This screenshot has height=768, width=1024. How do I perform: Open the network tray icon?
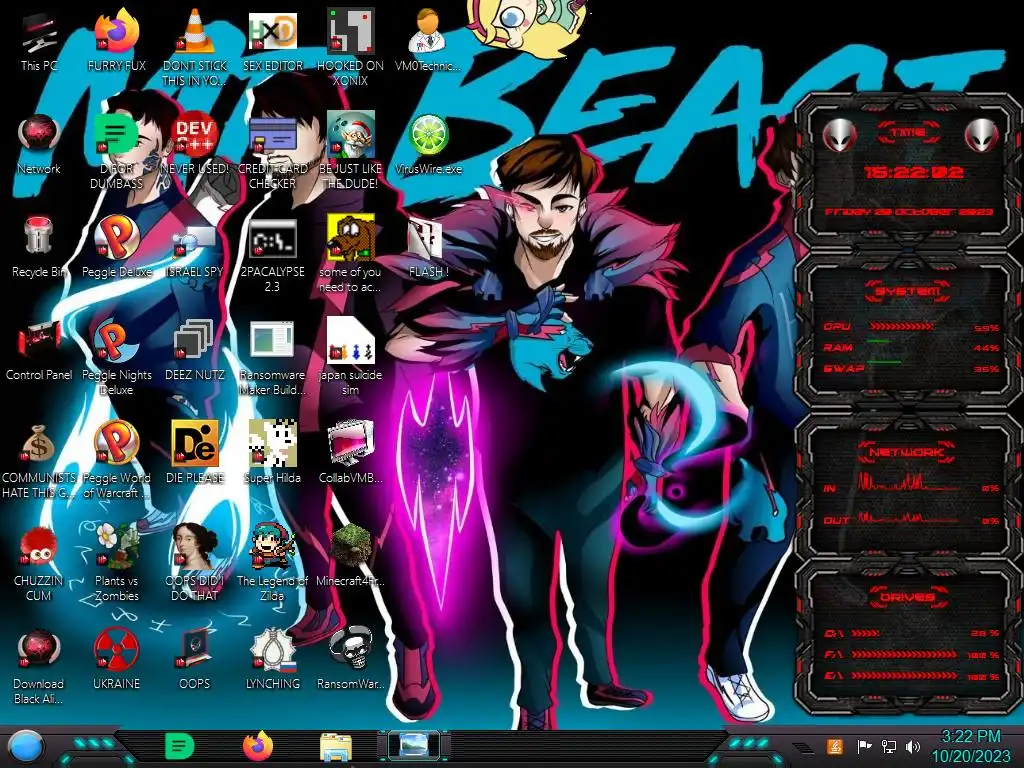point(888,746)
